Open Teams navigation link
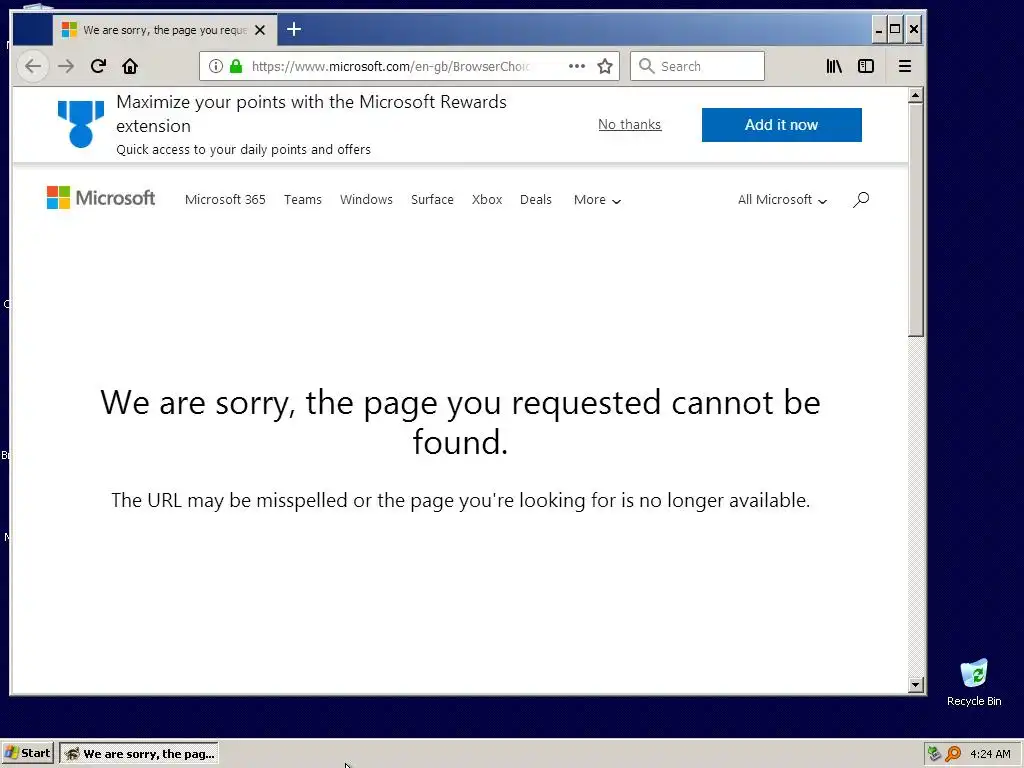This screenshot has width=1024, height=768. [x=302, y=199]
